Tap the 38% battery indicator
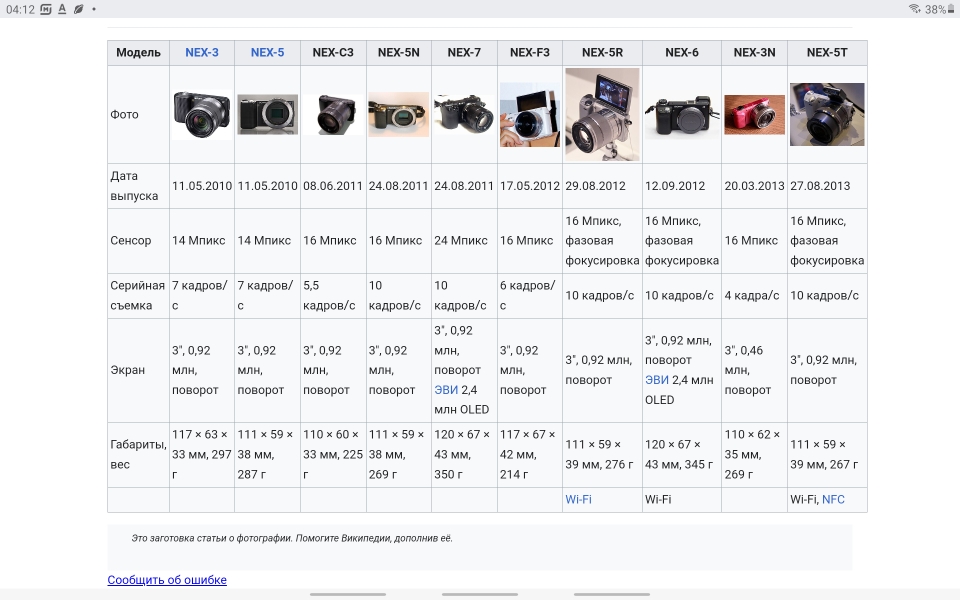The width and height of the screenshot is (960, 600). (x=938, y=9)
